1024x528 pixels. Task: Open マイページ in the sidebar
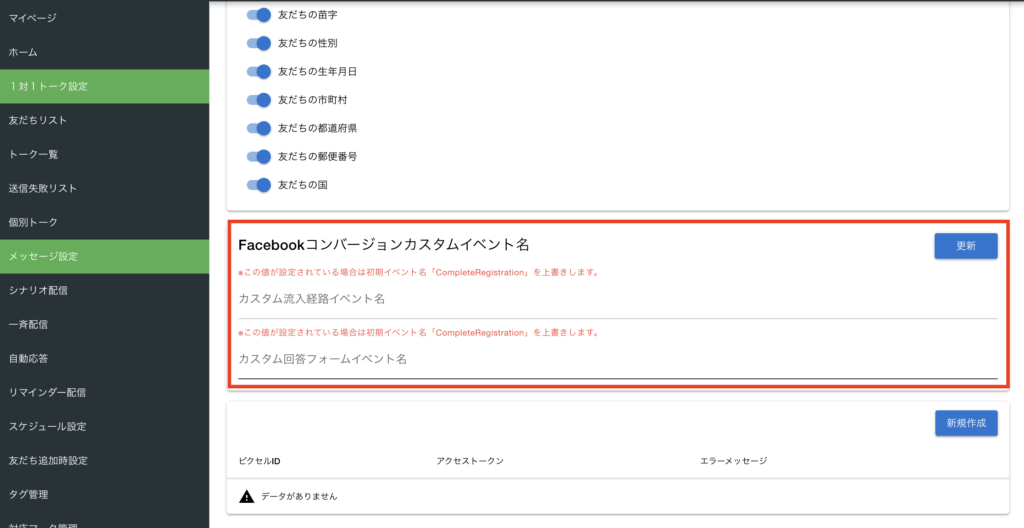pyautogui.click(x=33, y=18)
